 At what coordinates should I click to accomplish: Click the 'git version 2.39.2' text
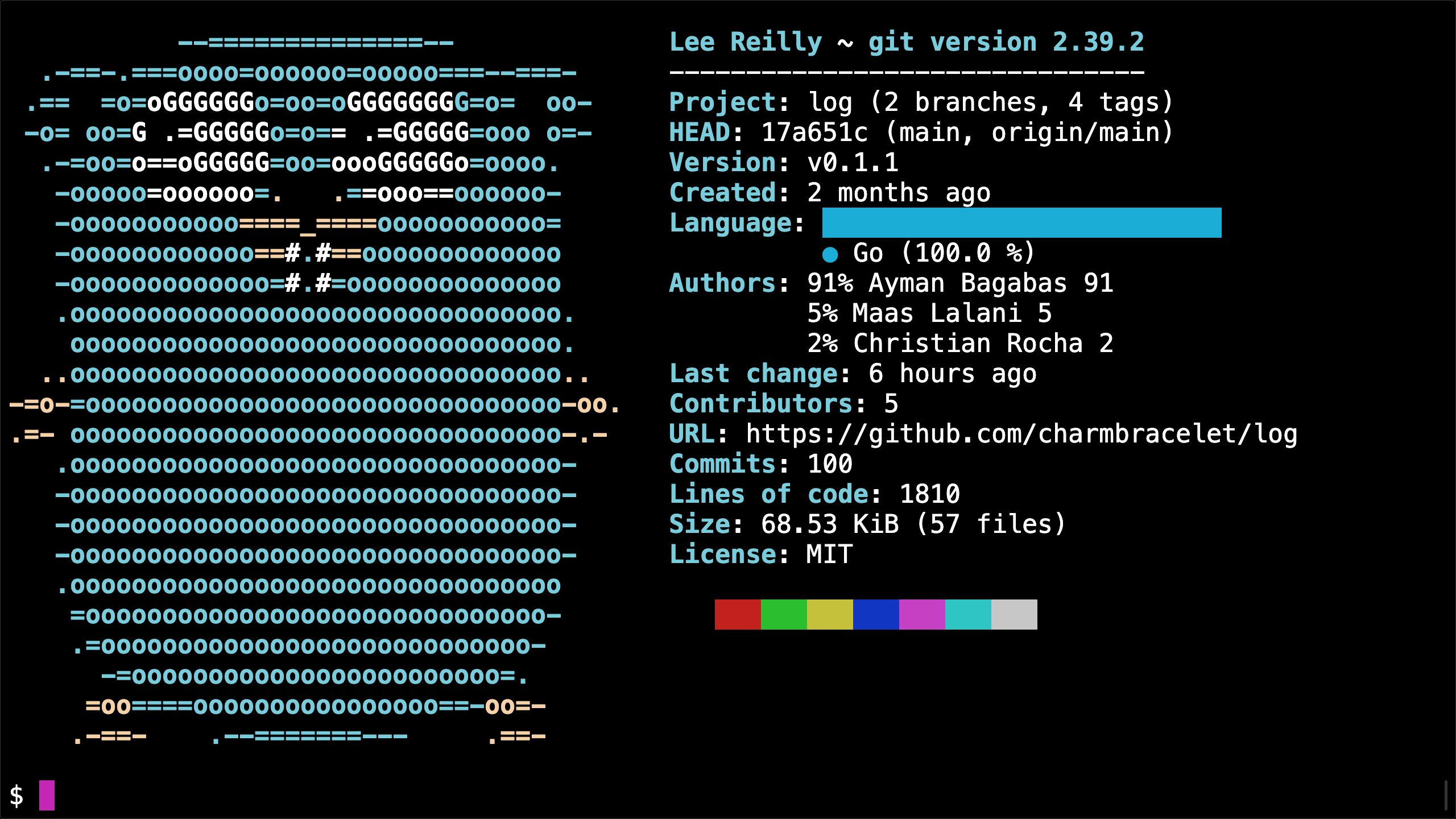[x=1006, y=42]
